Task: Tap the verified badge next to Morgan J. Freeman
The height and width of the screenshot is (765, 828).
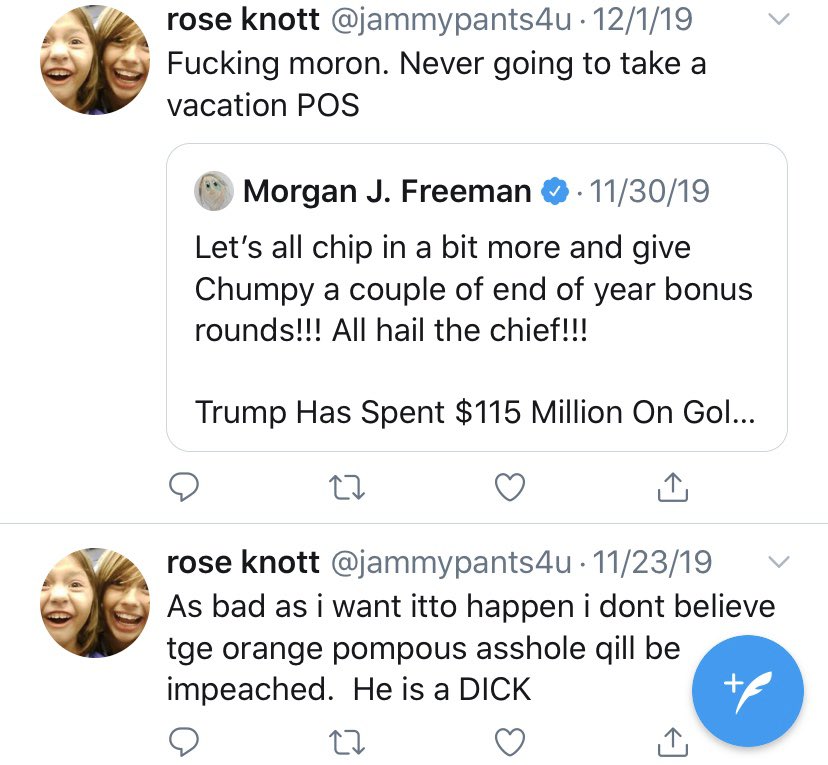Action: click(x=554, y=191)
